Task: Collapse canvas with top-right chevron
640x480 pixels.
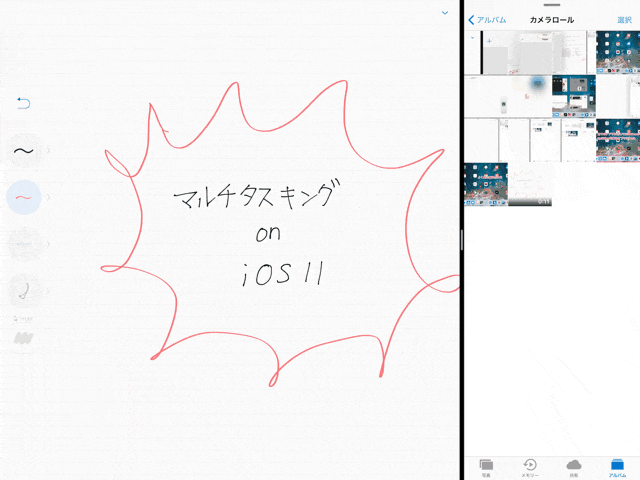Action: [x=445, y=13]
